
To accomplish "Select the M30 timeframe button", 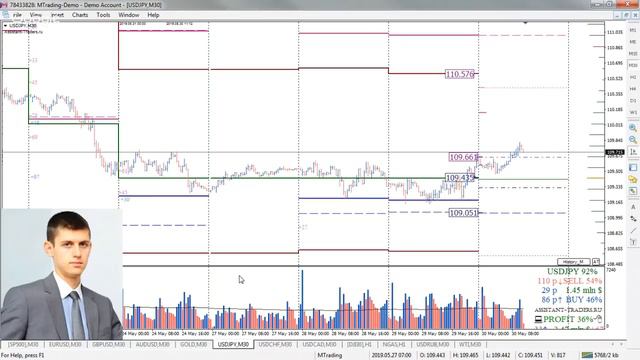I will point(633,65).
